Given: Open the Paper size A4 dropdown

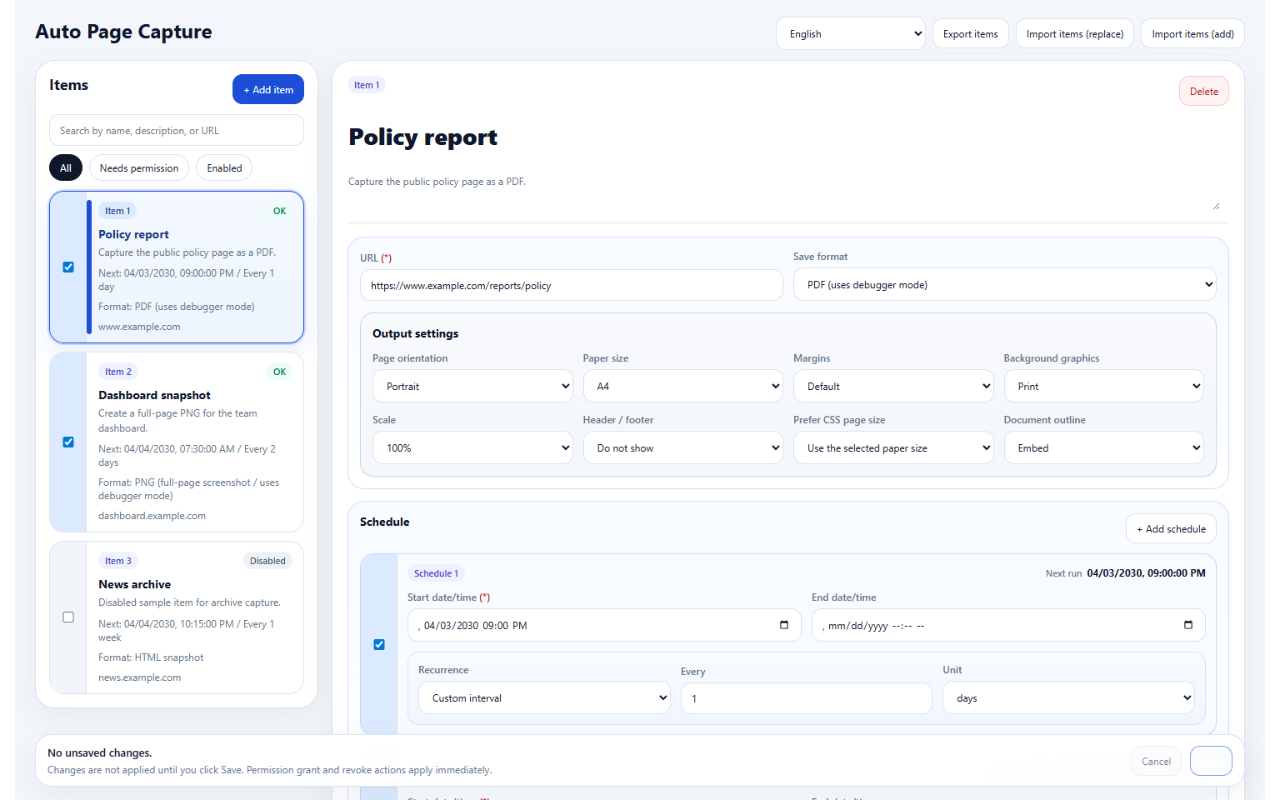Looking at the screenshot, I should [683, 386].
